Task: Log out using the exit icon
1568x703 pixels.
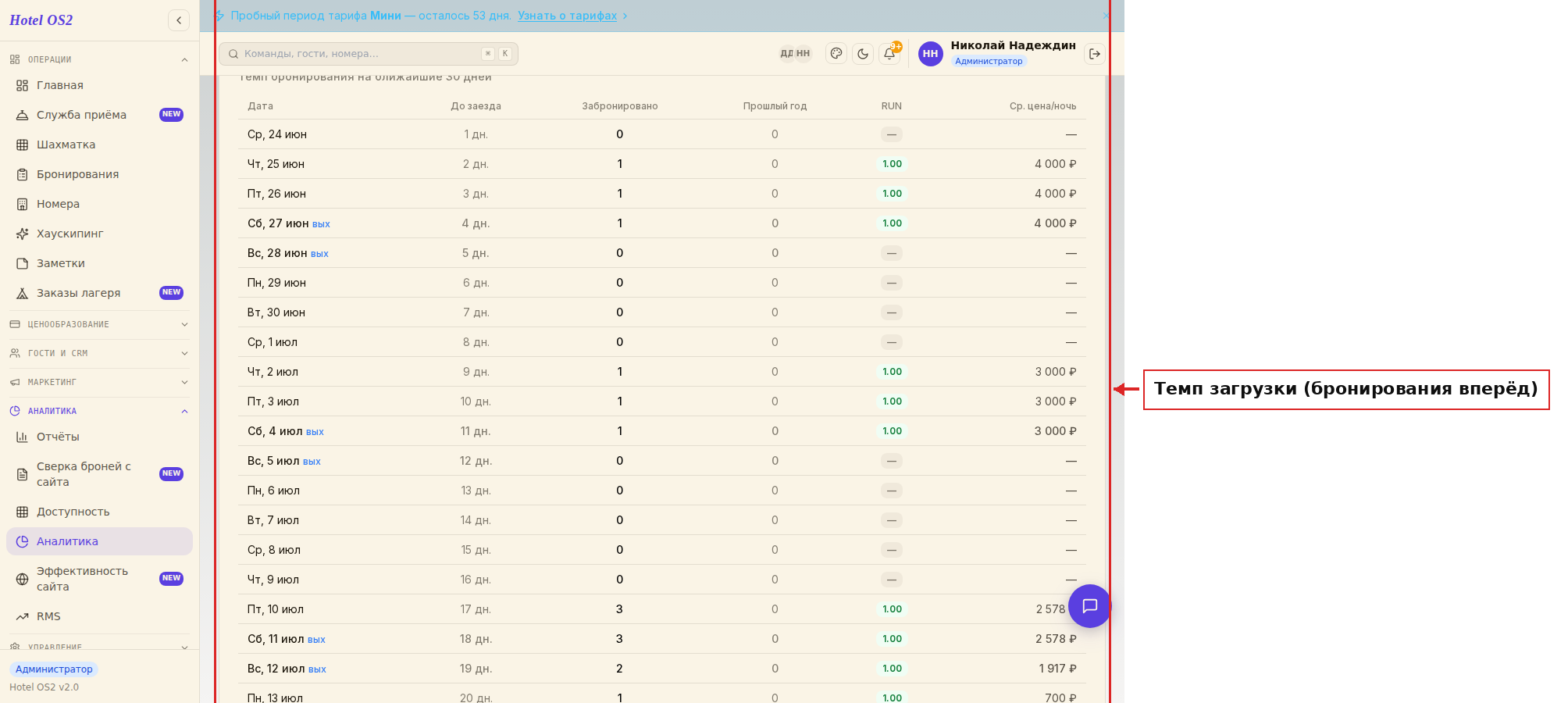Action: click(x=1095, y=54)
